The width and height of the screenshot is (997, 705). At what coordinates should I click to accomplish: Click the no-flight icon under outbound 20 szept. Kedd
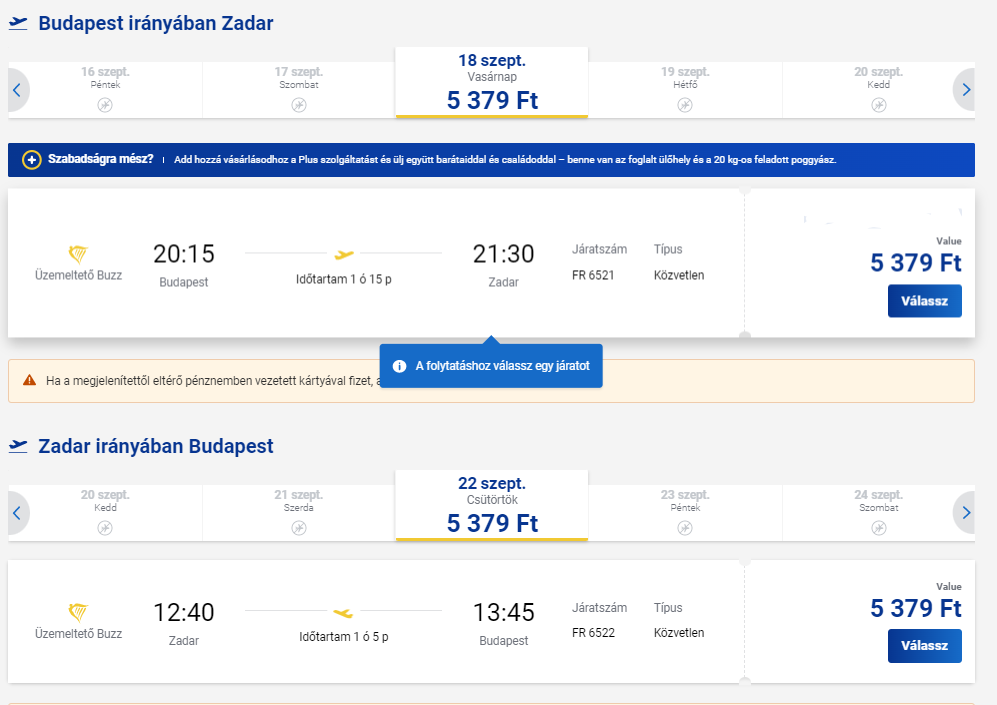coord(879,105)
